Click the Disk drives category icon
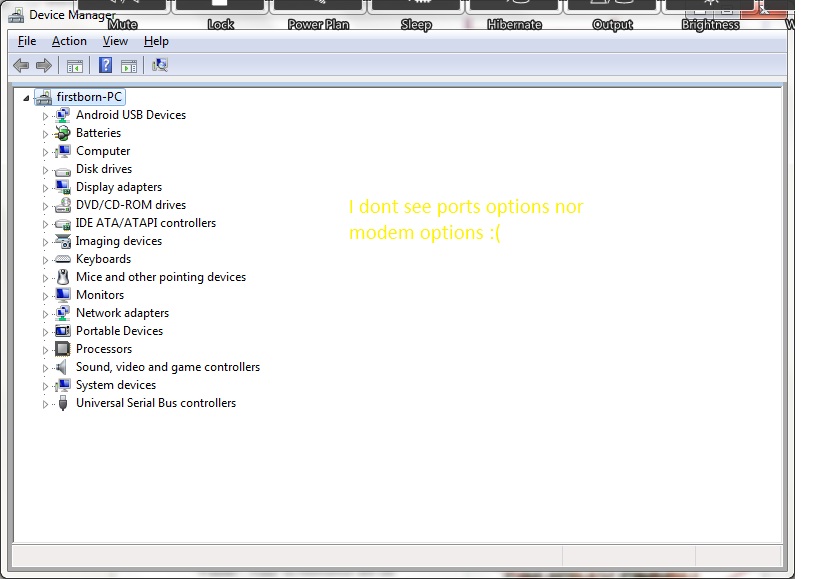This screenshot has width=819, height=579. [x=63, y=170]
